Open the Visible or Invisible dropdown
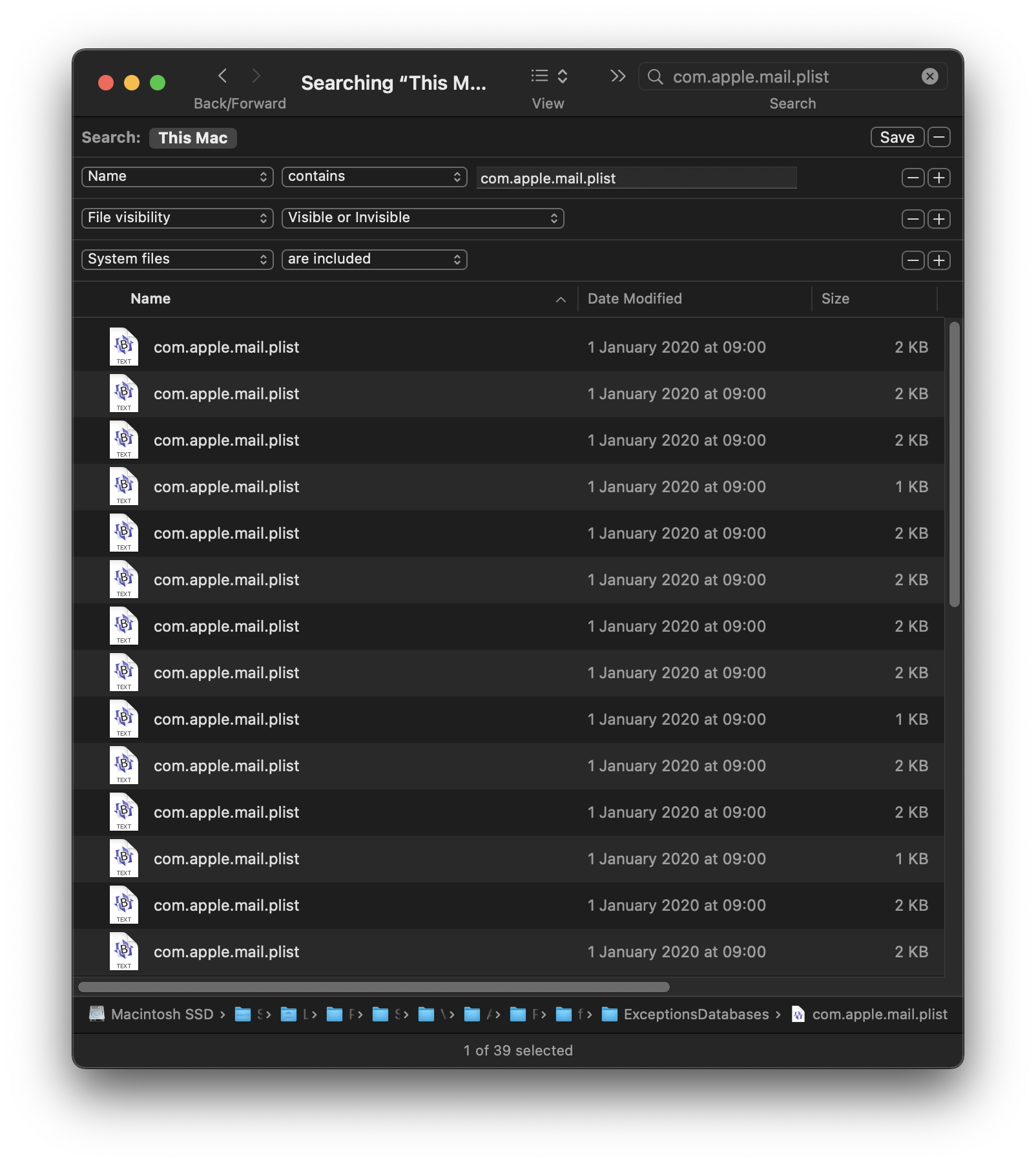 (423, 218)
